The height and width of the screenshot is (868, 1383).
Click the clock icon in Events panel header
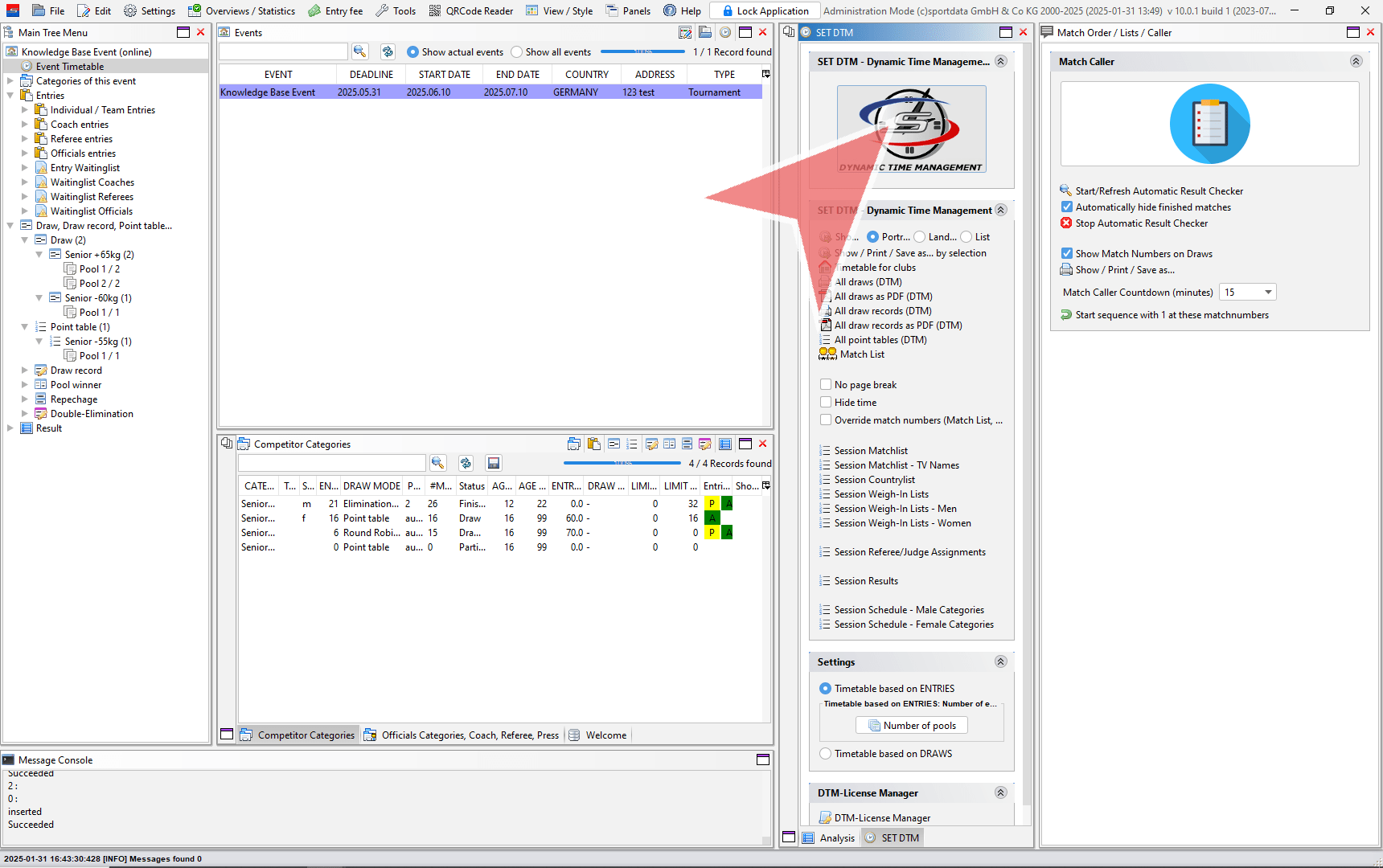[x=725, y=32]
